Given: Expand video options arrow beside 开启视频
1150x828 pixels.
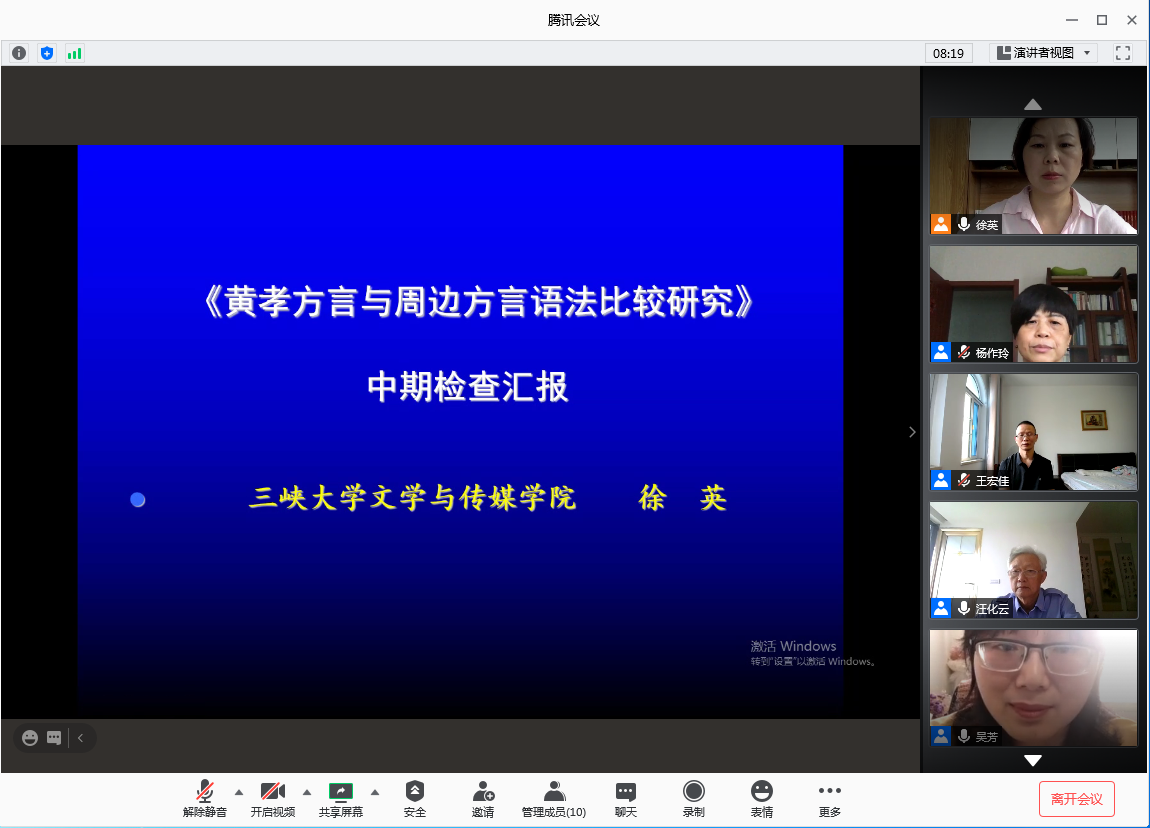Looking at the screenshot, I should coord(307,791).
